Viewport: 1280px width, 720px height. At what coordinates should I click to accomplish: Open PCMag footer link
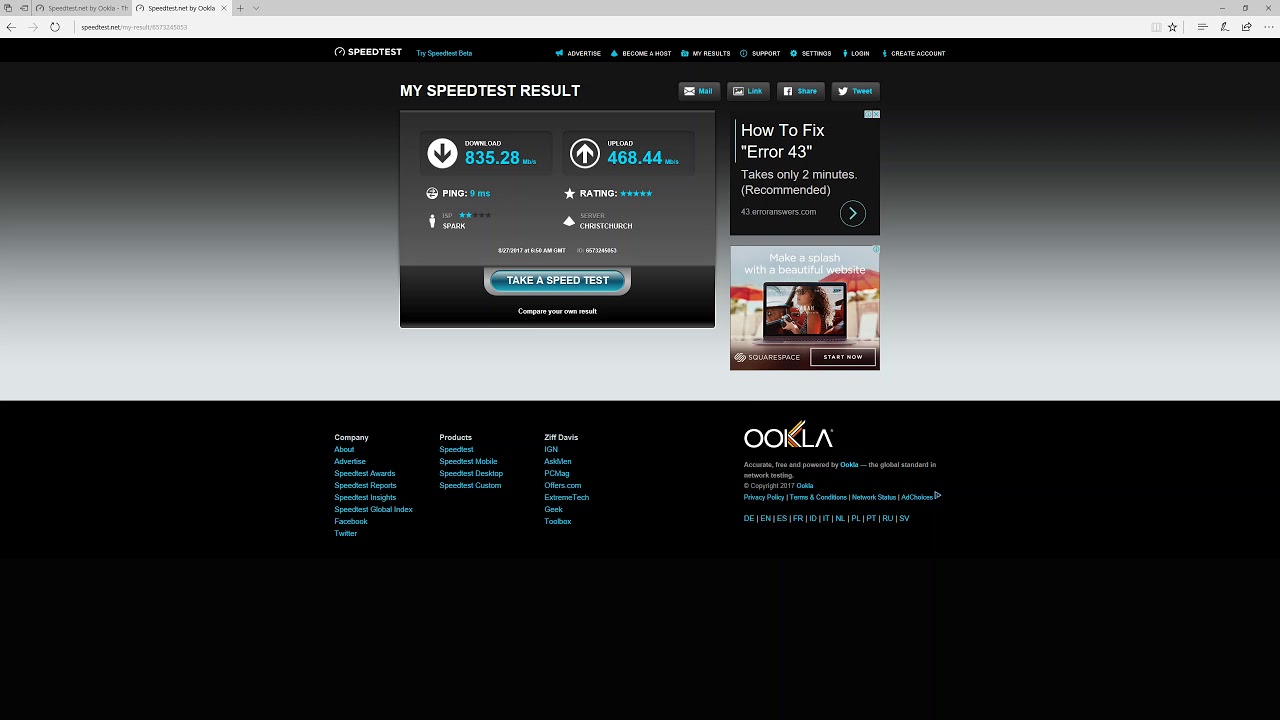pos(557,474)
